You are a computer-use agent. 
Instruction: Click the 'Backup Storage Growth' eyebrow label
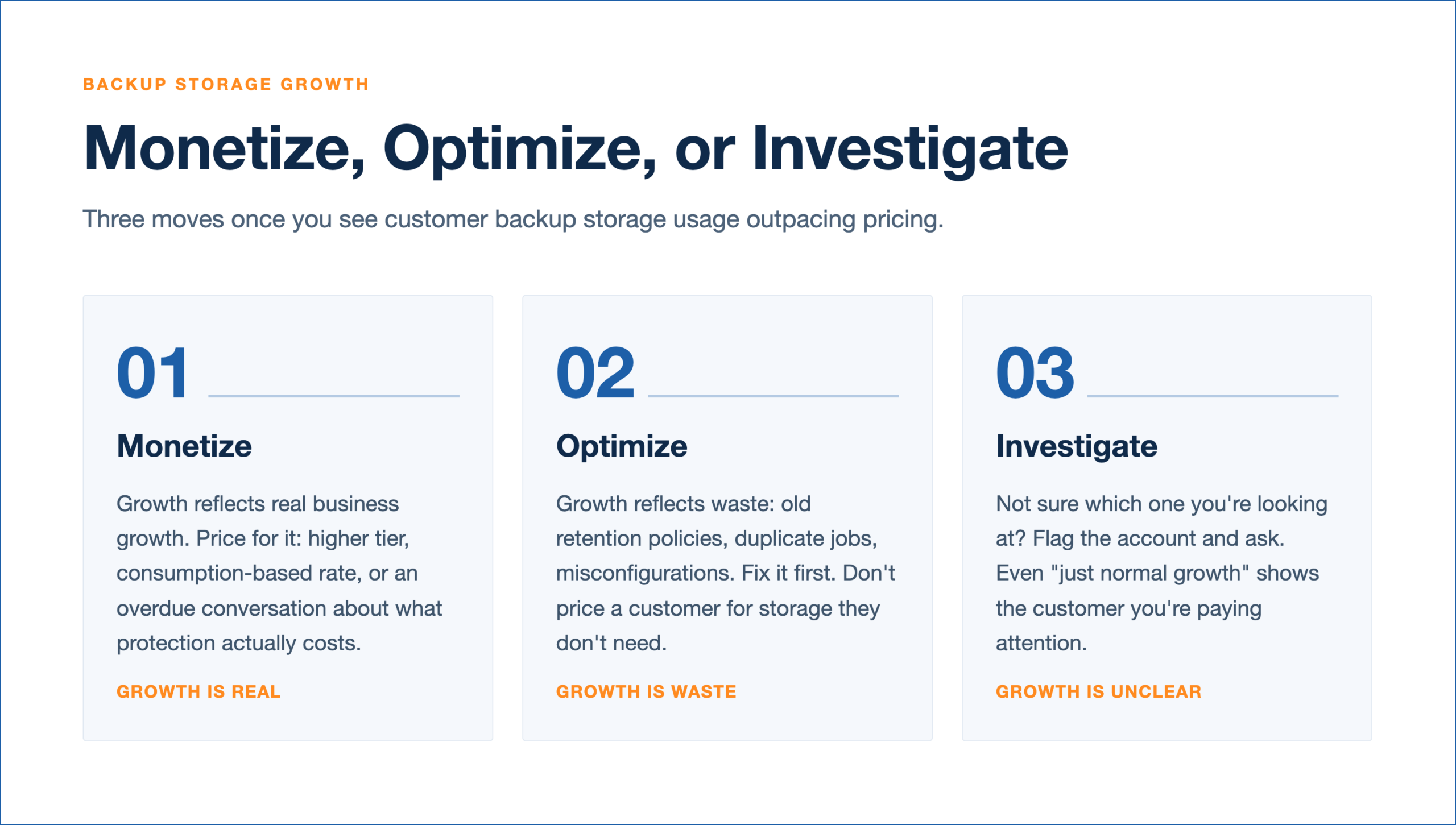(x=226, y=84)
